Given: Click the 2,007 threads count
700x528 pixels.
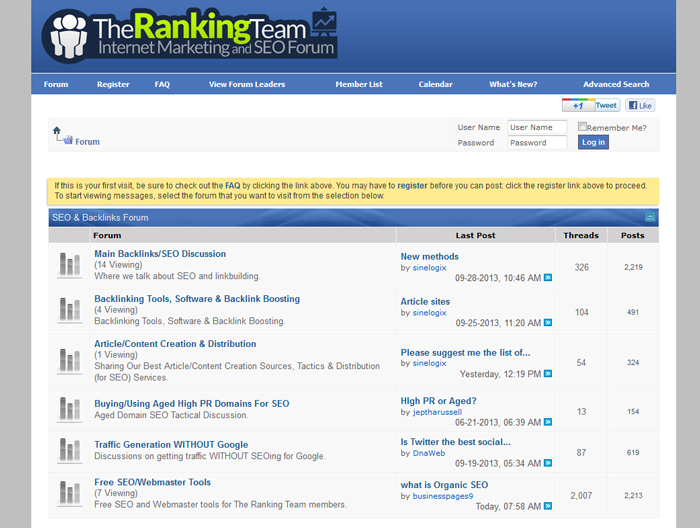Looking at the screenshot, I should tap(581, 496).
